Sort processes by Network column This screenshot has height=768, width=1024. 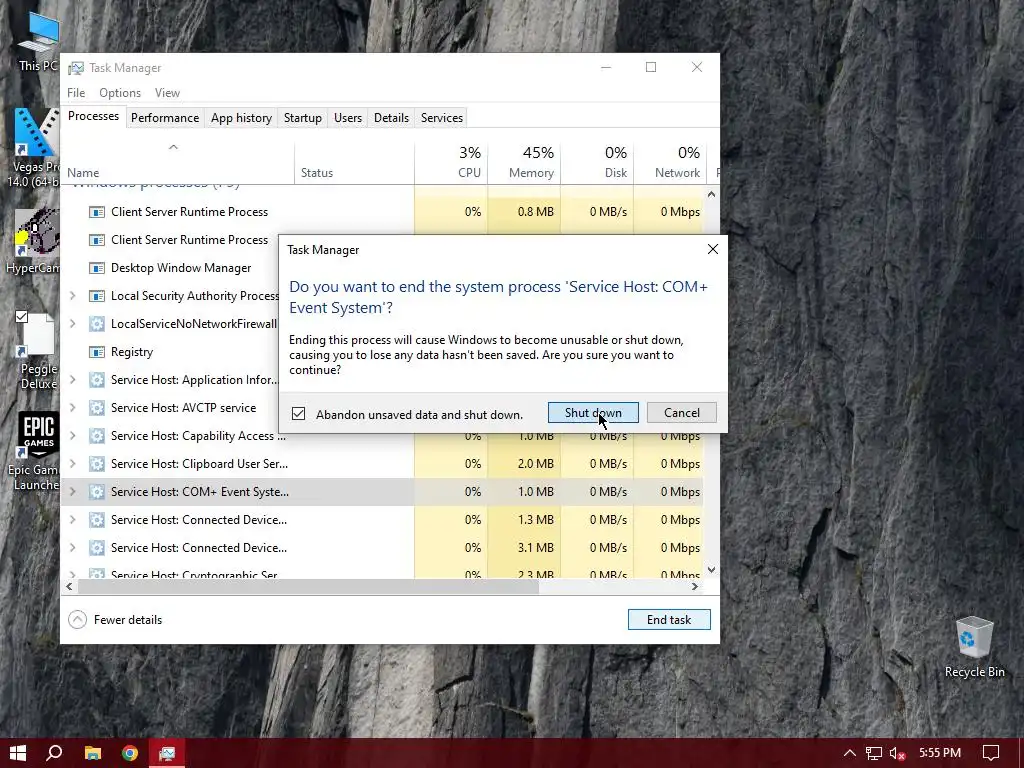[x=671, y=163]
